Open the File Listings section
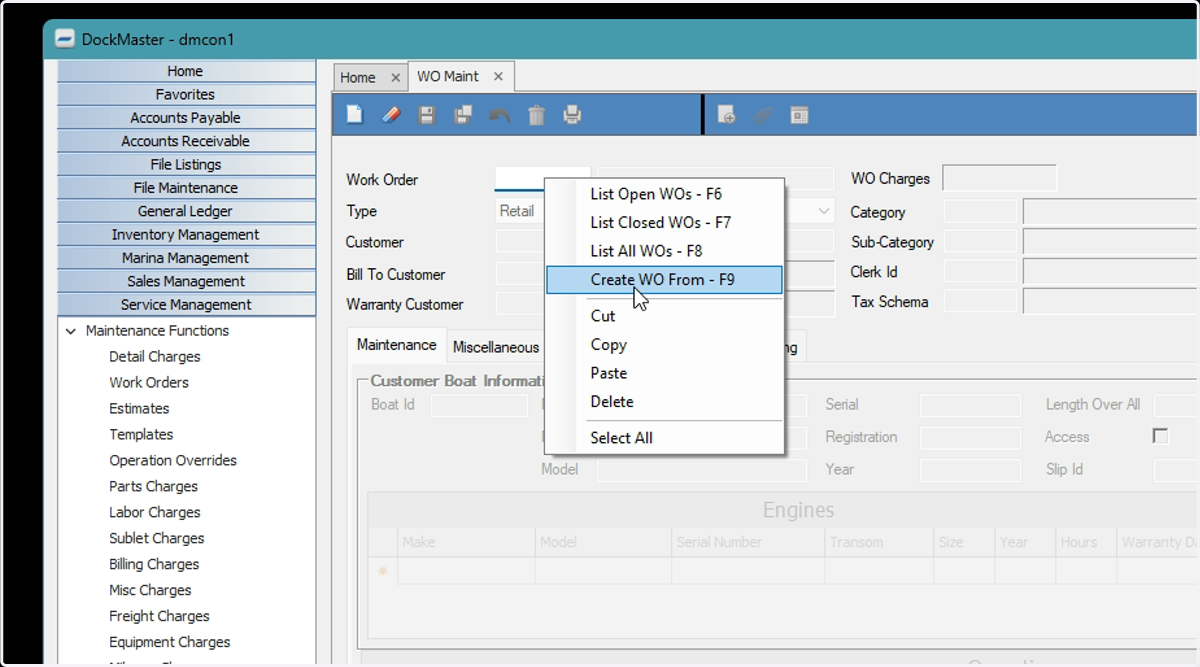1200x667 pixels. pos(185,164)
